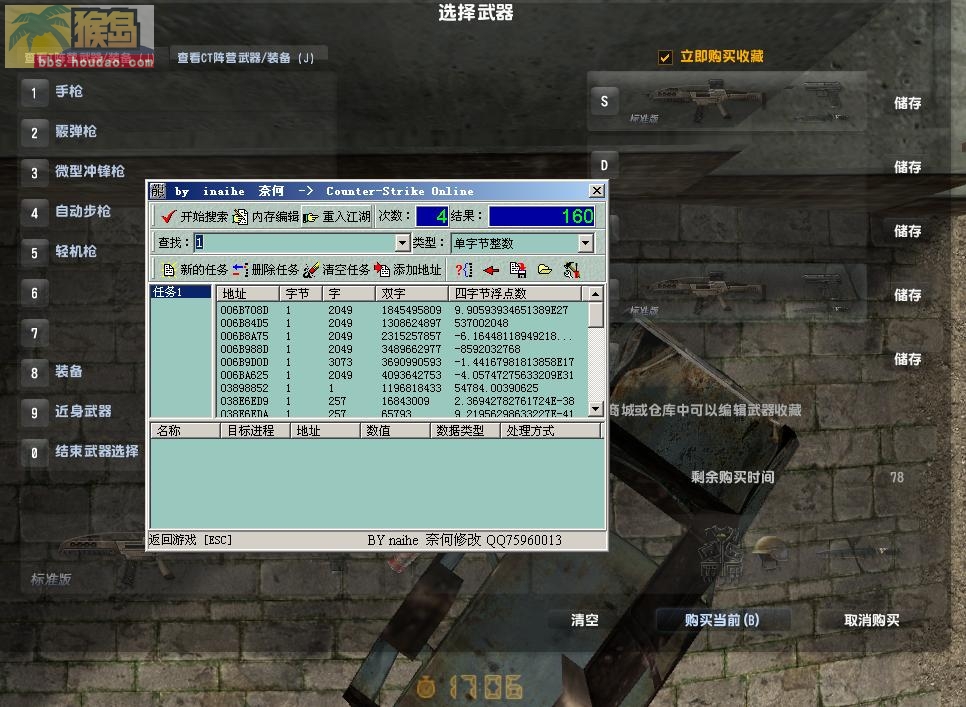
Task: Click the 处理方式 column header
Action: [x=551, y=430]
